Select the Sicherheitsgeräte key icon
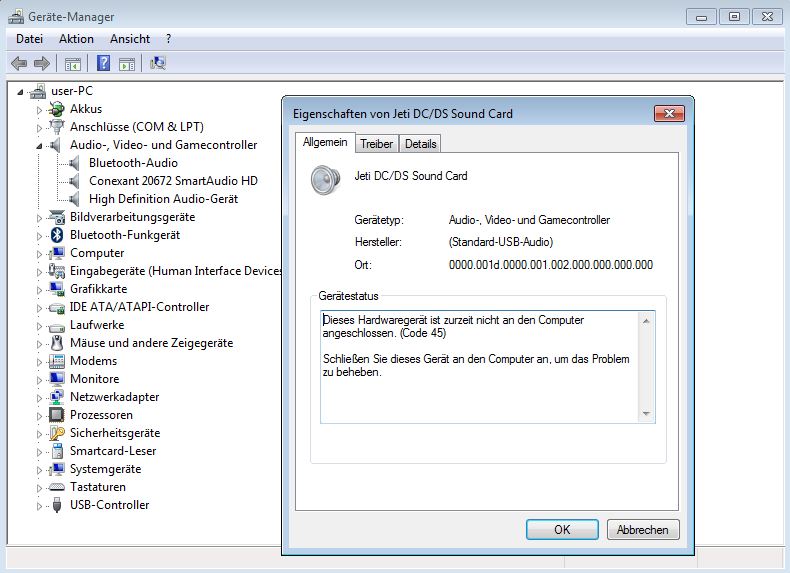 pyautogui.click(x=58, y=433)
